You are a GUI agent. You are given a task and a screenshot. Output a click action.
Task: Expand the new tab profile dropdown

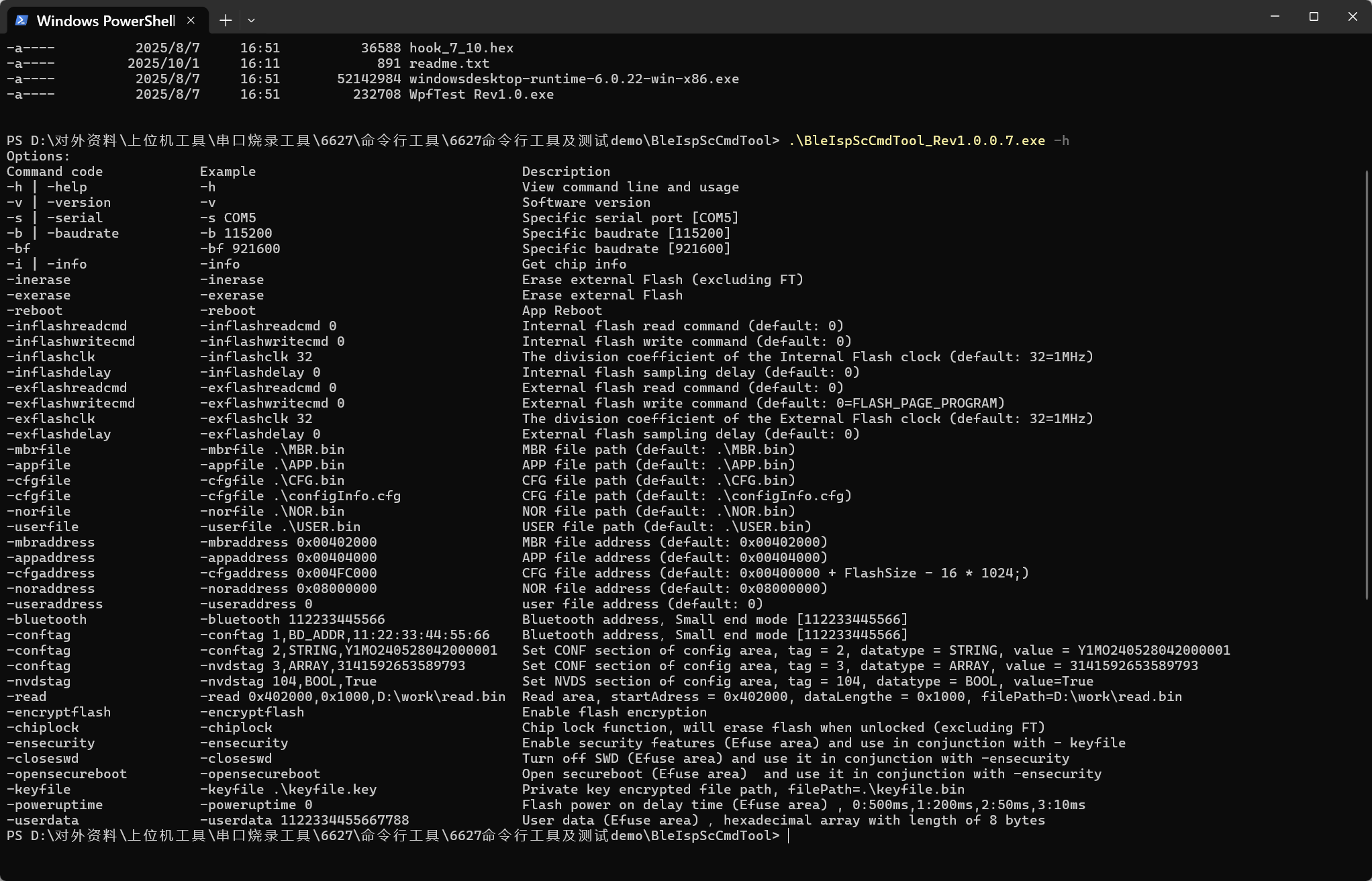[251, 20]
